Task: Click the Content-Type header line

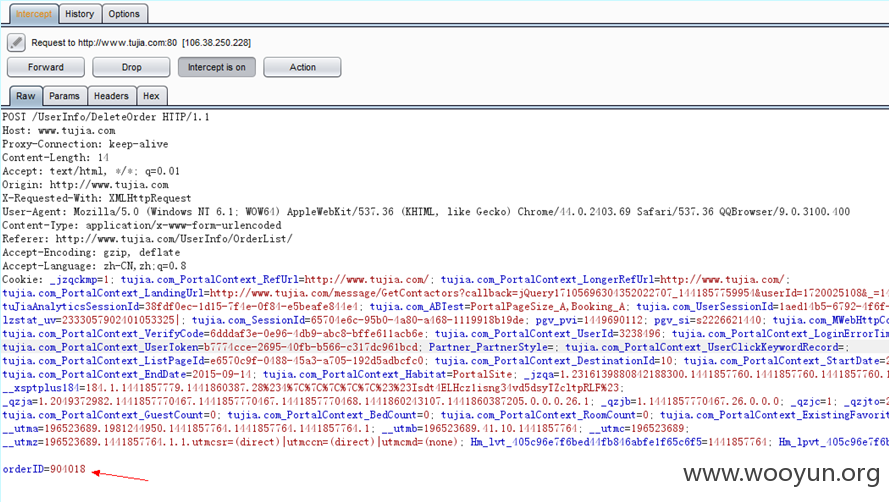Action: (141, 225)
